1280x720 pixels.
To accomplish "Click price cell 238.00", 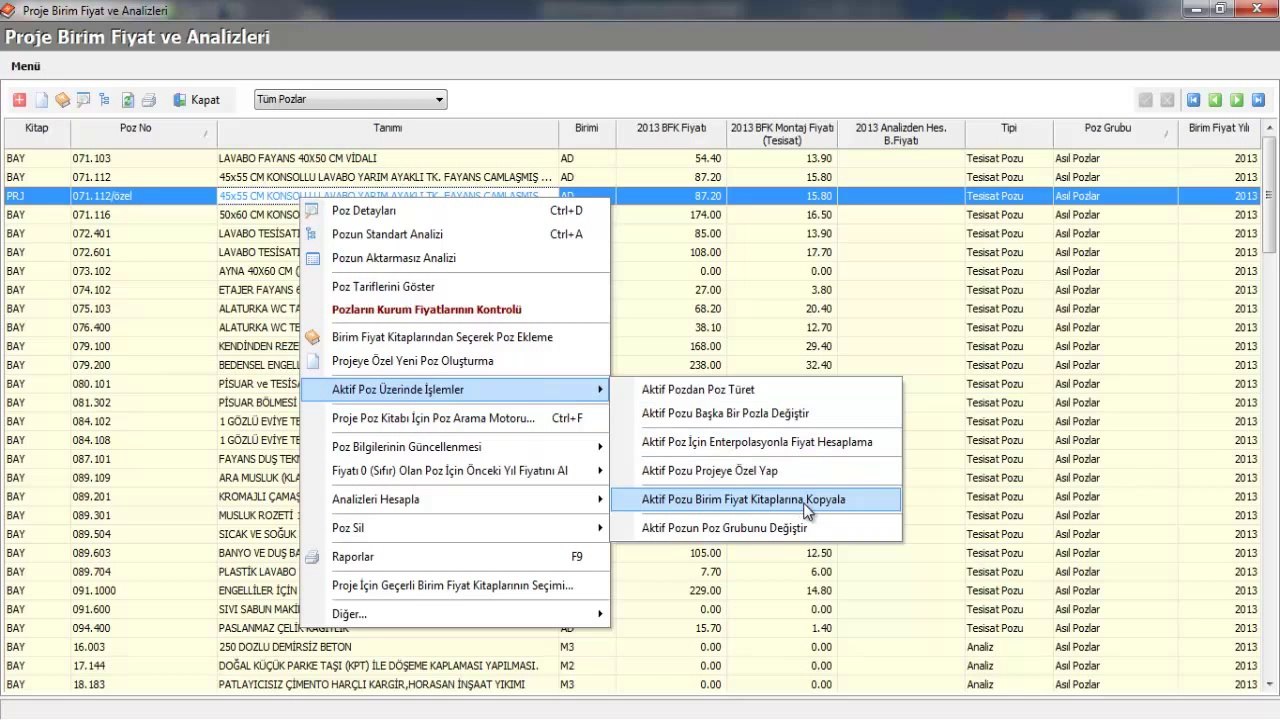I will point(671,365).
